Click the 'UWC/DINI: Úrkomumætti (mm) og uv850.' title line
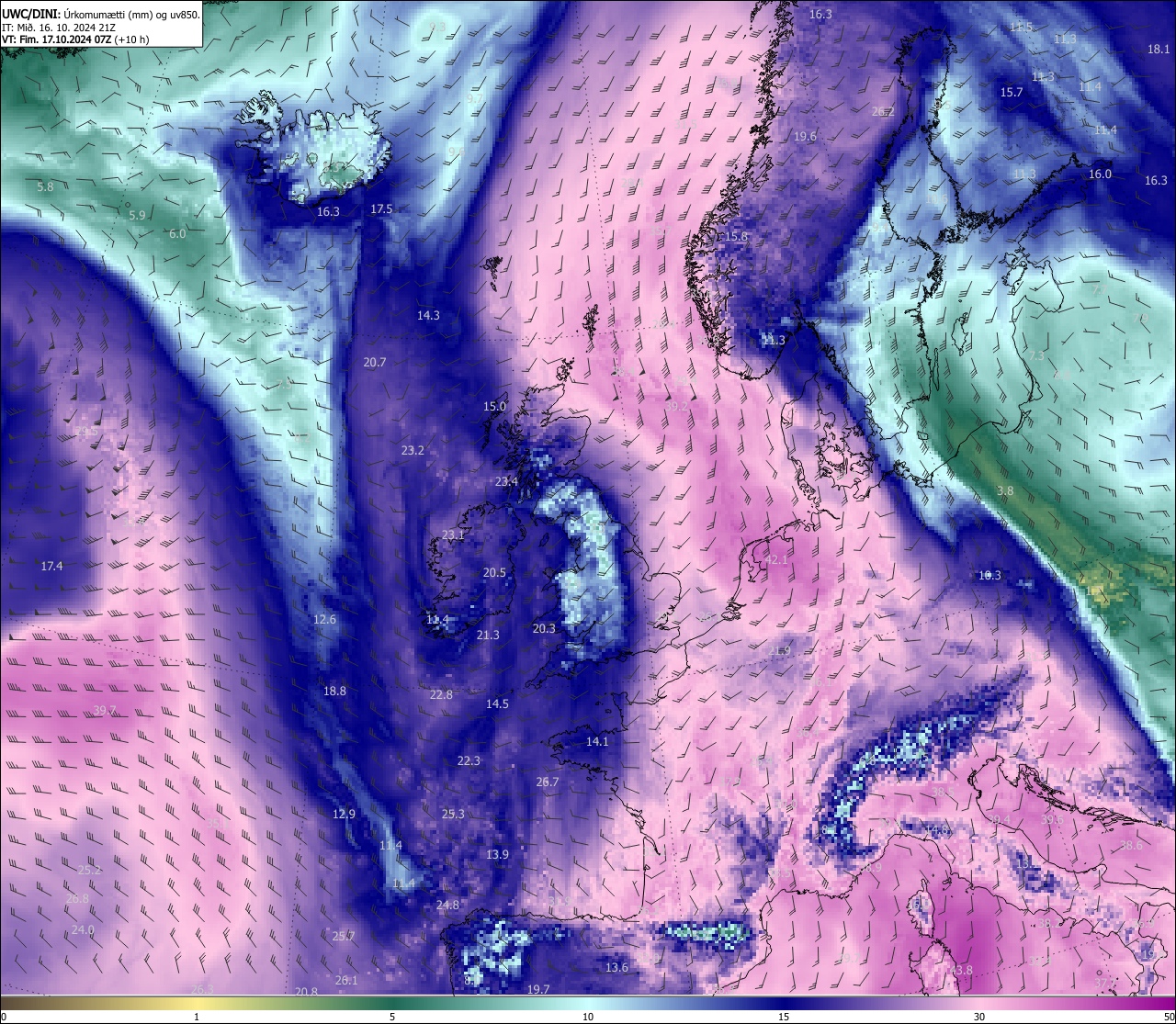 pos(100,14)
